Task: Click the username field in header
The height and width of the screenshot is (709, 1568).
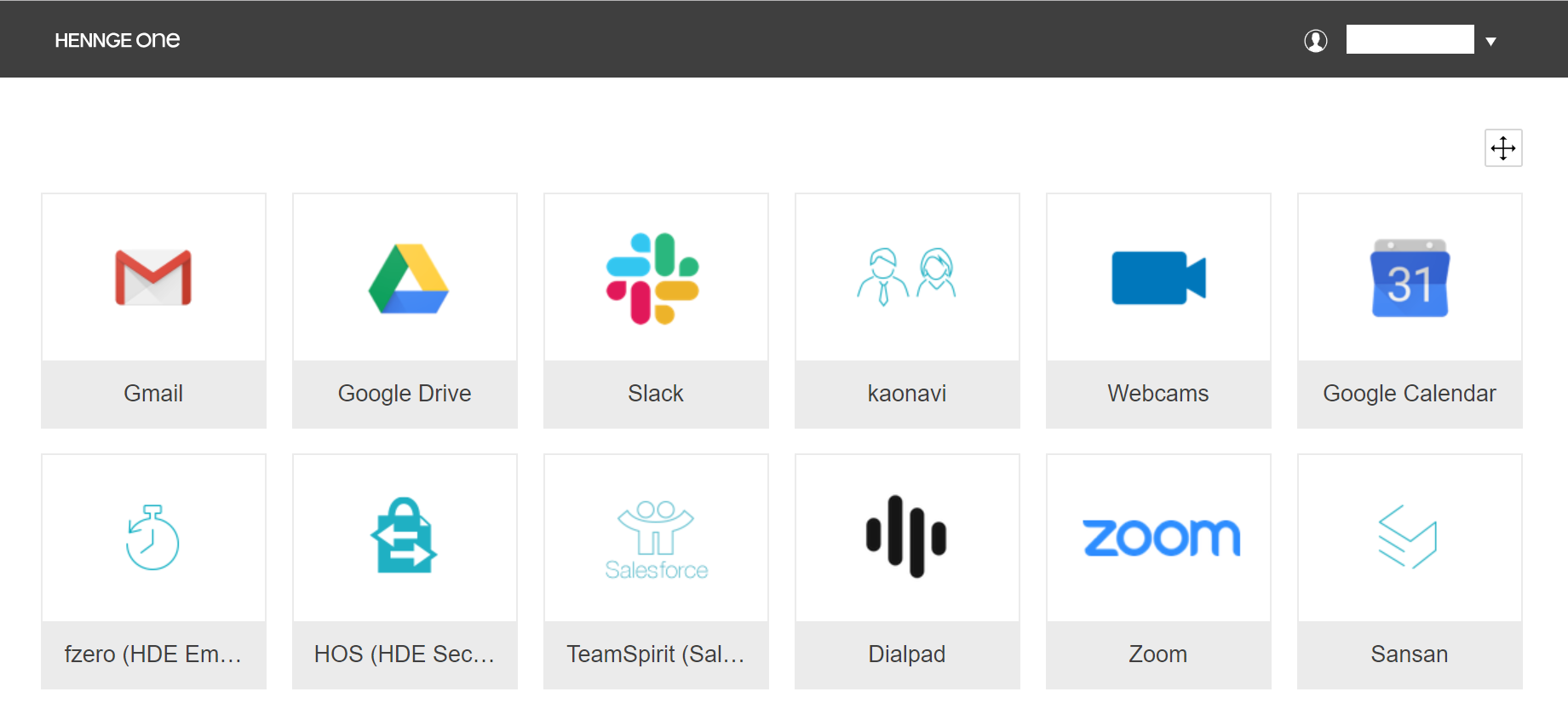Action: 1410,39
